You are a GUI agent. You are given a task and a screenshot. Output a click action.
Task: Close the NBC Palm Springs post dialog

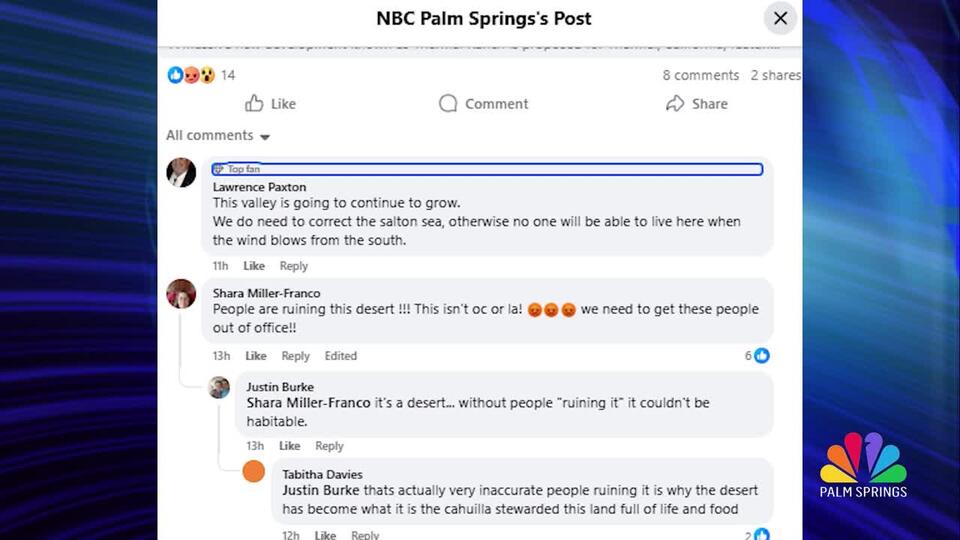click(780, 18)
